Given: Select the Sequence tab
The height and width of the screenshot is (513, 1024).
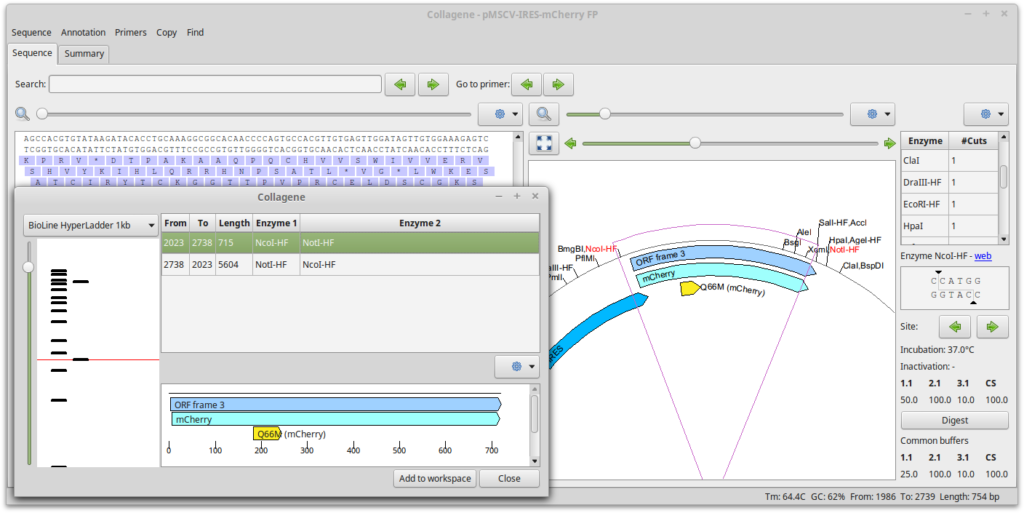Looking at the screenshot, I should pyautogui.click(x=32, y=53).
